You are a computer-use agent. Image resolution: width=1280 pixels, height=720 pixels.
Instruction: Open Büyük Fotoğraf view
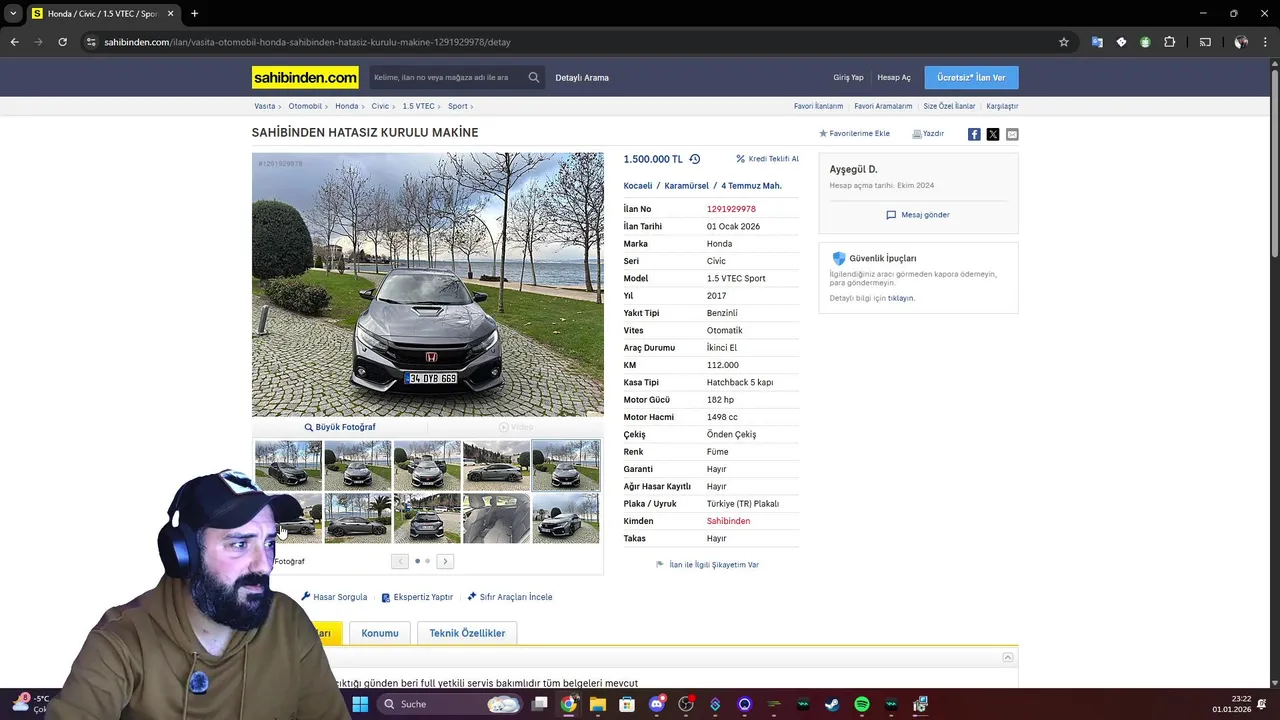340,427
